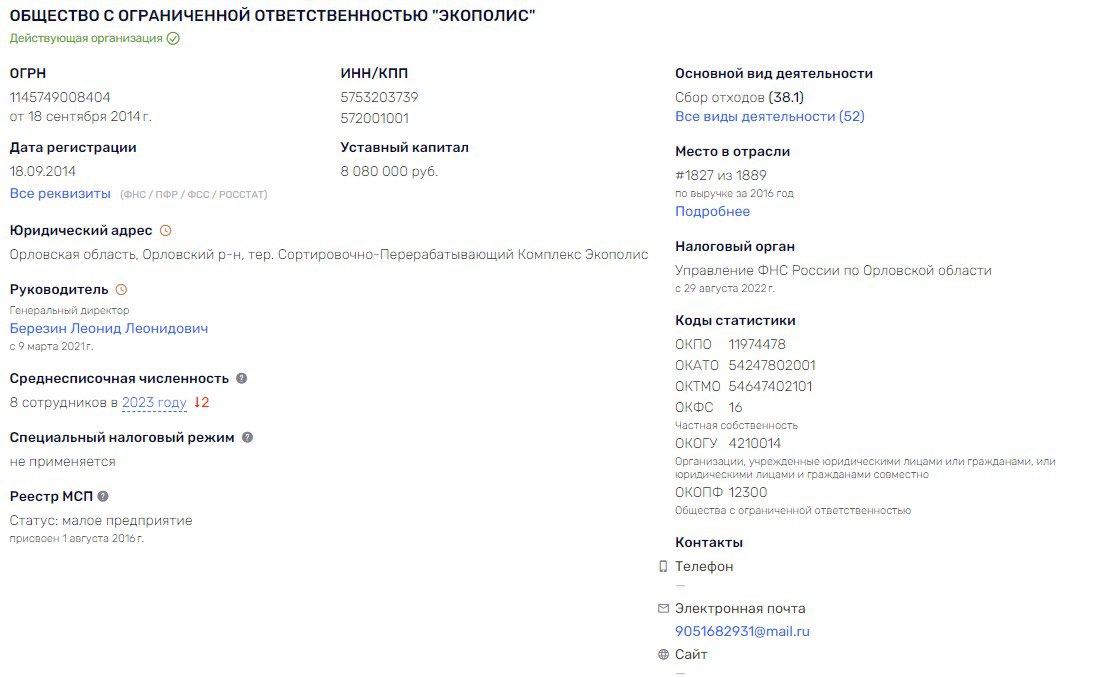Click the 9051682931@mail.ru email address
This screenshot has height=677, width=1117.
[742, 631]
